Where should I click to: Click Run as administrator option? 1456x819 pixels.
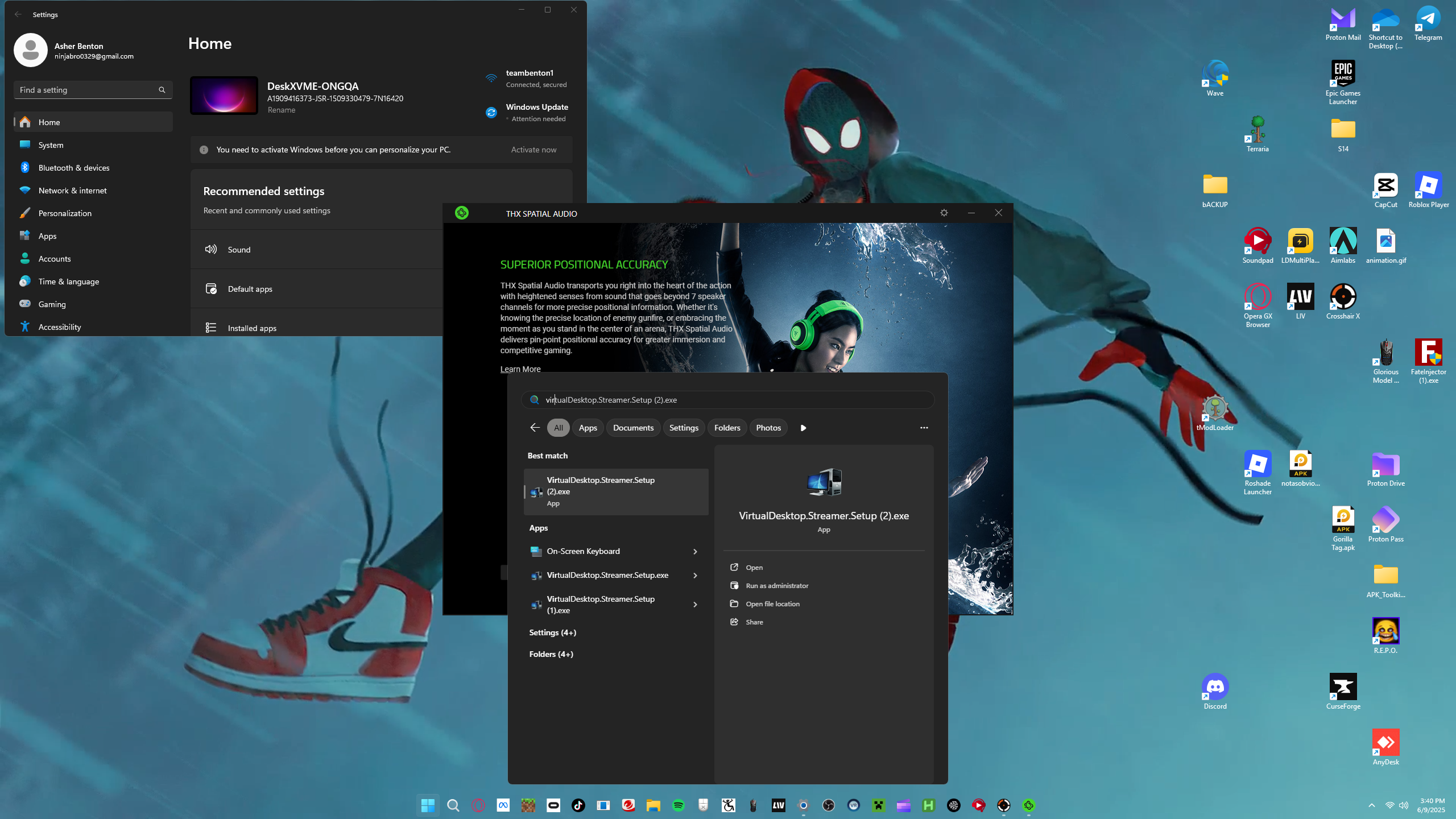coord(776,586)
